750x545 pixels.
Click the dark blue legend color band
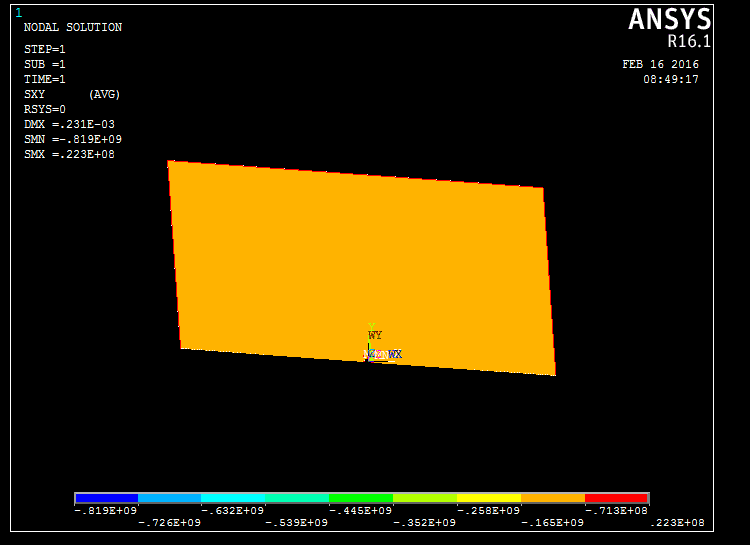tap(106, 498)
